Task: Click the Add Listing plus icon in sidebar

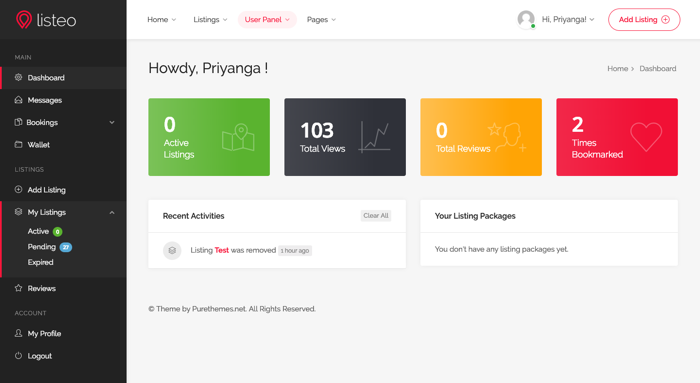Action: [x=18, y=189]
